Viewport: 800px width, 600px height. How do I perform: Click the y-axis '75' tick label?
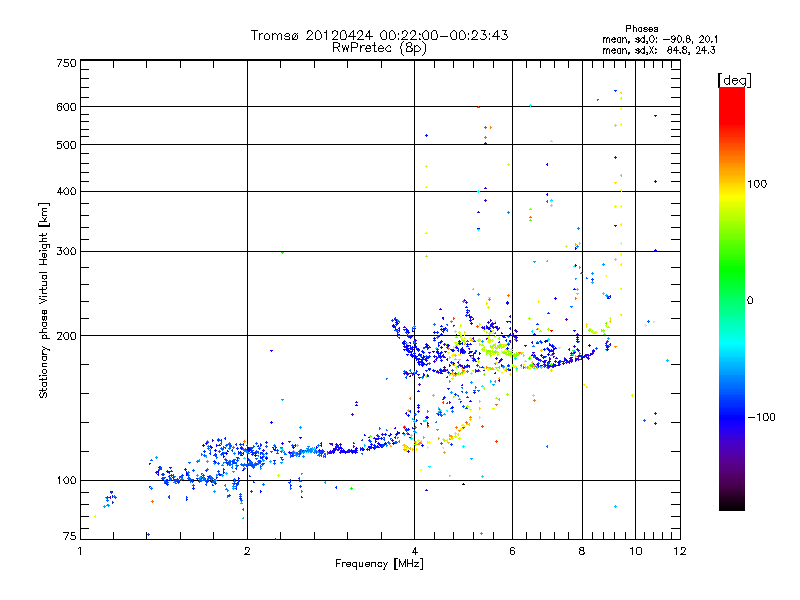click(x=70, y=536)
